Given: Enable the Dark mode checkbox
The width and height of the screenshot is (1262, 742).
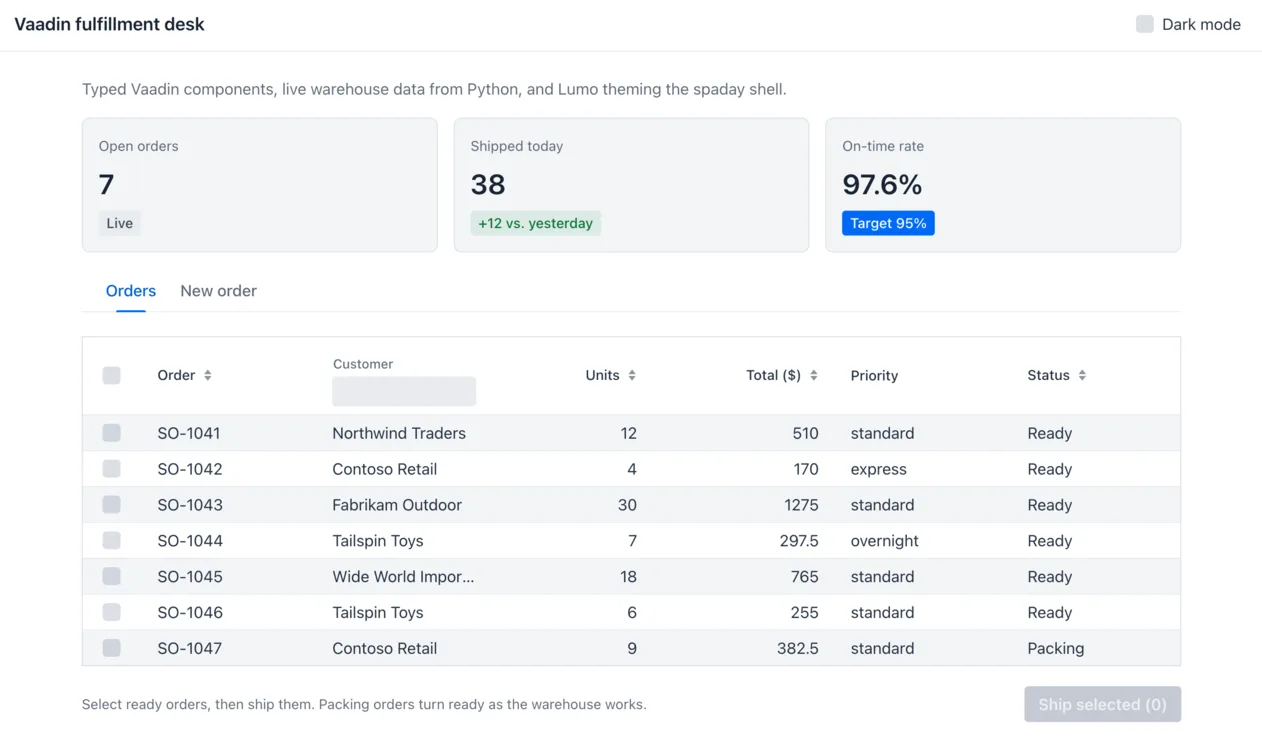Looking at the screenshot, I should (1145, 24).
